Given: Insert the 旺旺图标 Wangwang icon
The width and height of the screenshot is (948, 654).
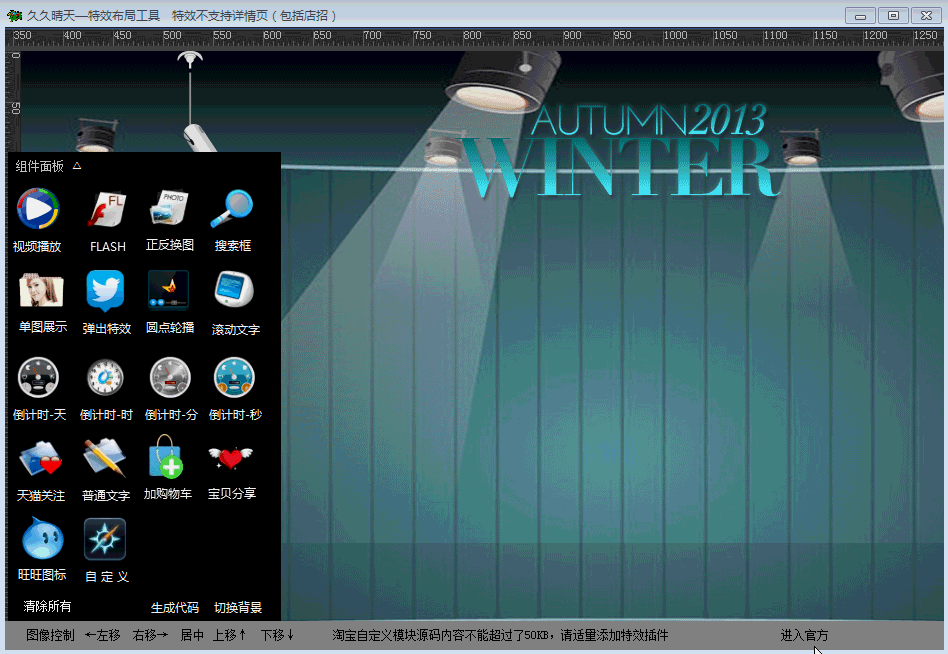Looking at the screenshot, I should [42, 540].
